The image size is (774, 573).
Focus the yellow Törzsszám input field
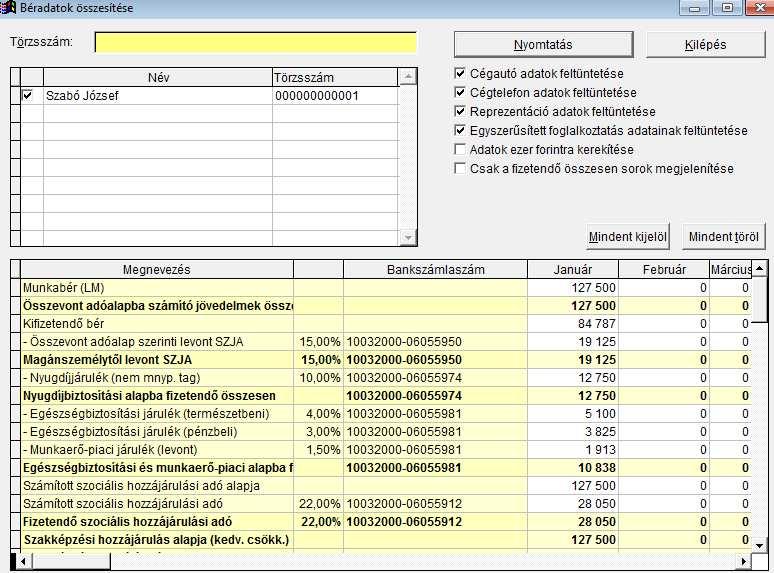point(256,42)
